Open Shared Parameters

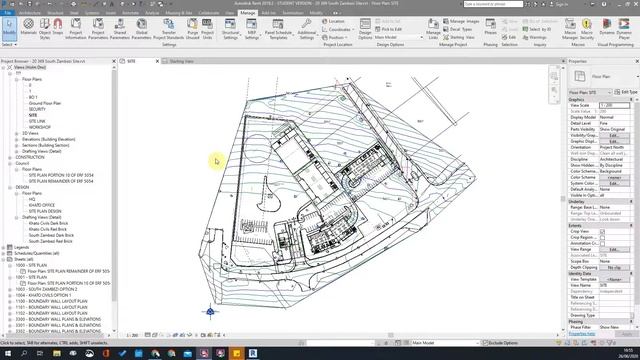pos(120,29)
